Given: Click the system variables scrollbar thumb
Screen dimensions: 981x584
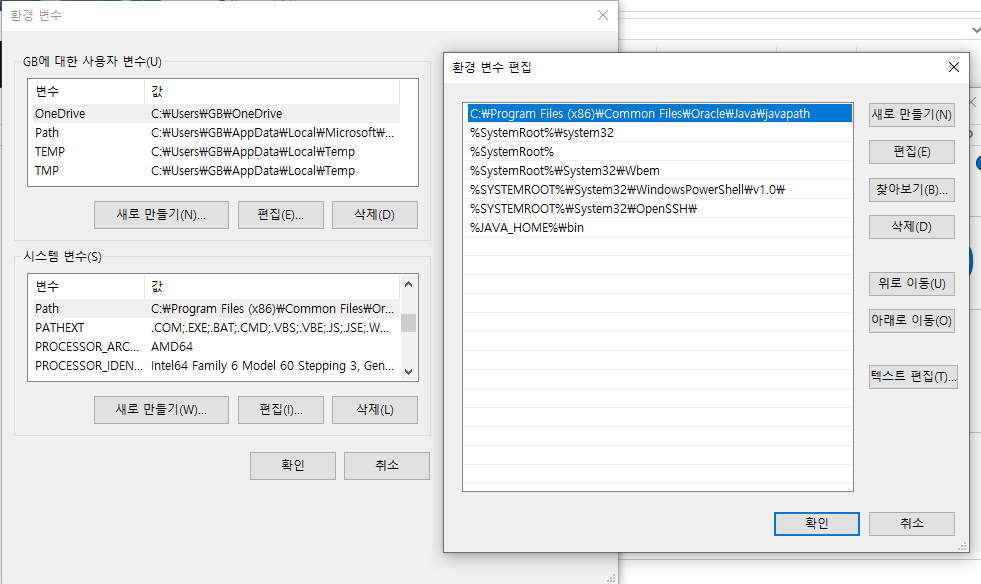Looking at the screenshot, I should (409, 323).
